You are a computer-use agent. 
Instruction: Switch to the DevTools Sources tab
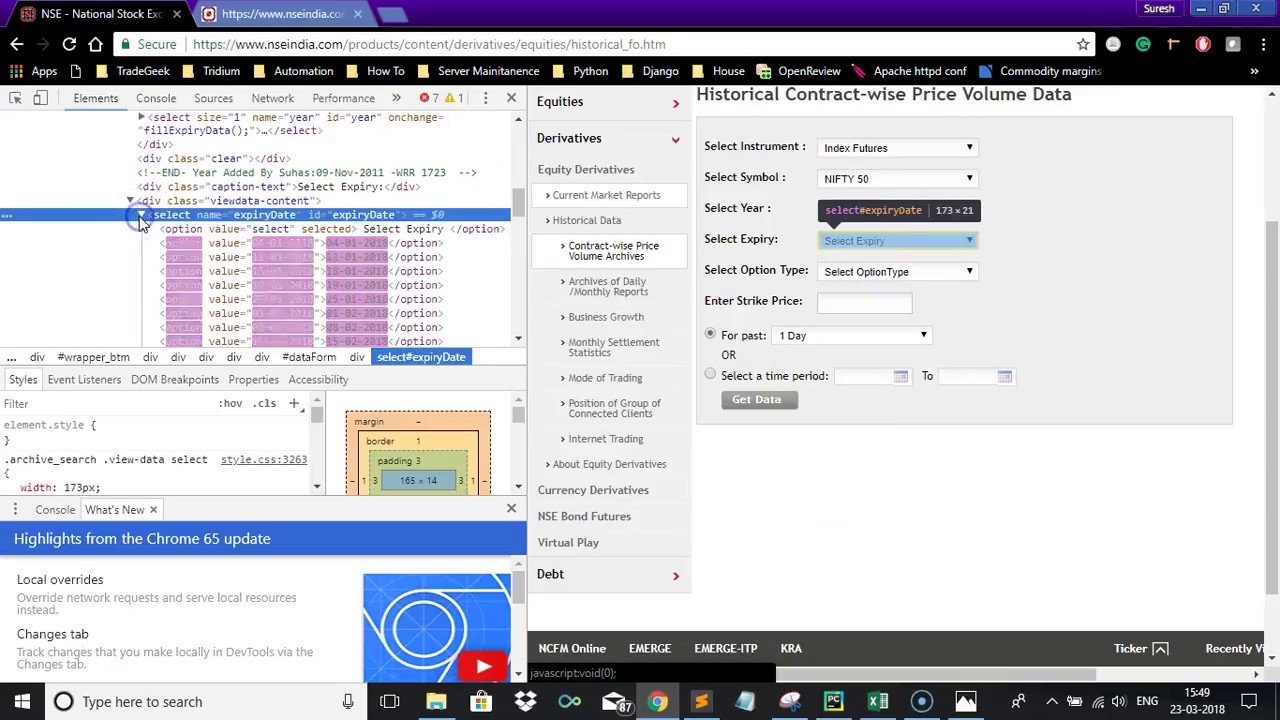(x=213, y=98)
